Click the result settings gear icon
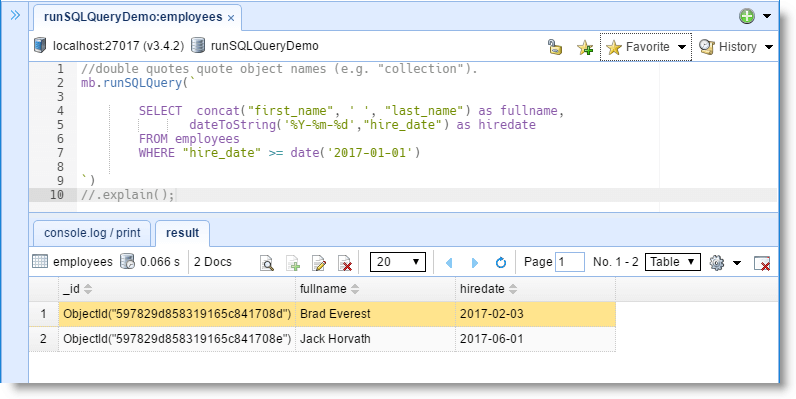 point(716,262)
